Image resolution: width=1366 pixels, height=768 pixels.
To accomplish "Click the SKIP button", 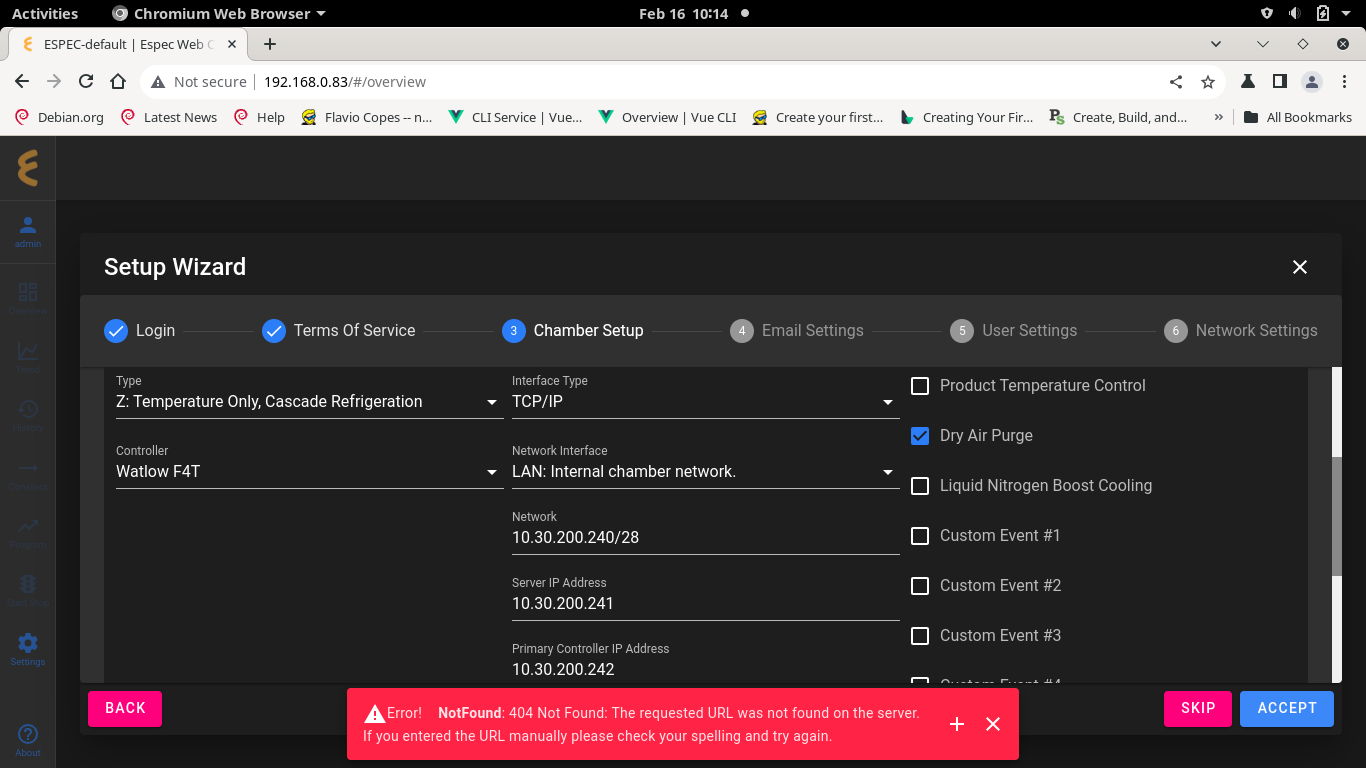I will [1198, 708].
